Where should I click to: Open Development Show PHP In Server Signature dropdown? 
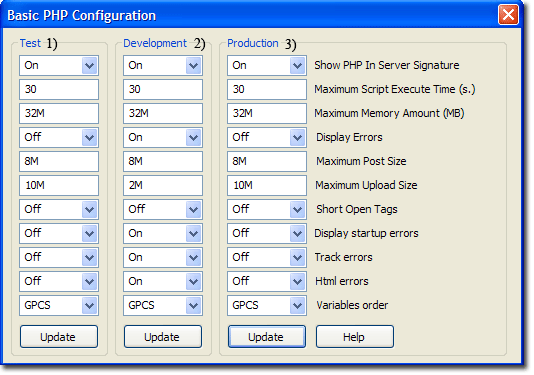pos(163,65)
